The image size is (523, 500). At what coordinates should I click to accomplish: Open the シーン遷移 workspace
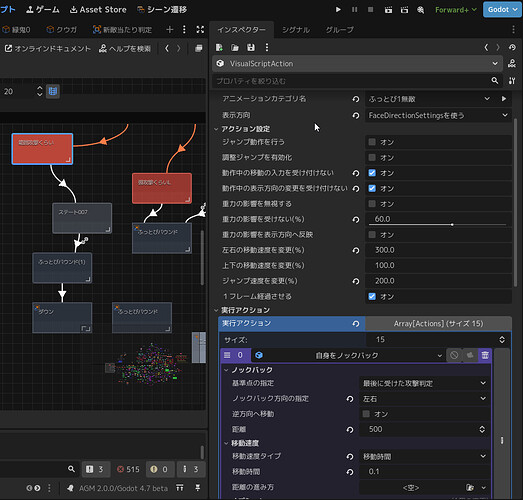162,10
